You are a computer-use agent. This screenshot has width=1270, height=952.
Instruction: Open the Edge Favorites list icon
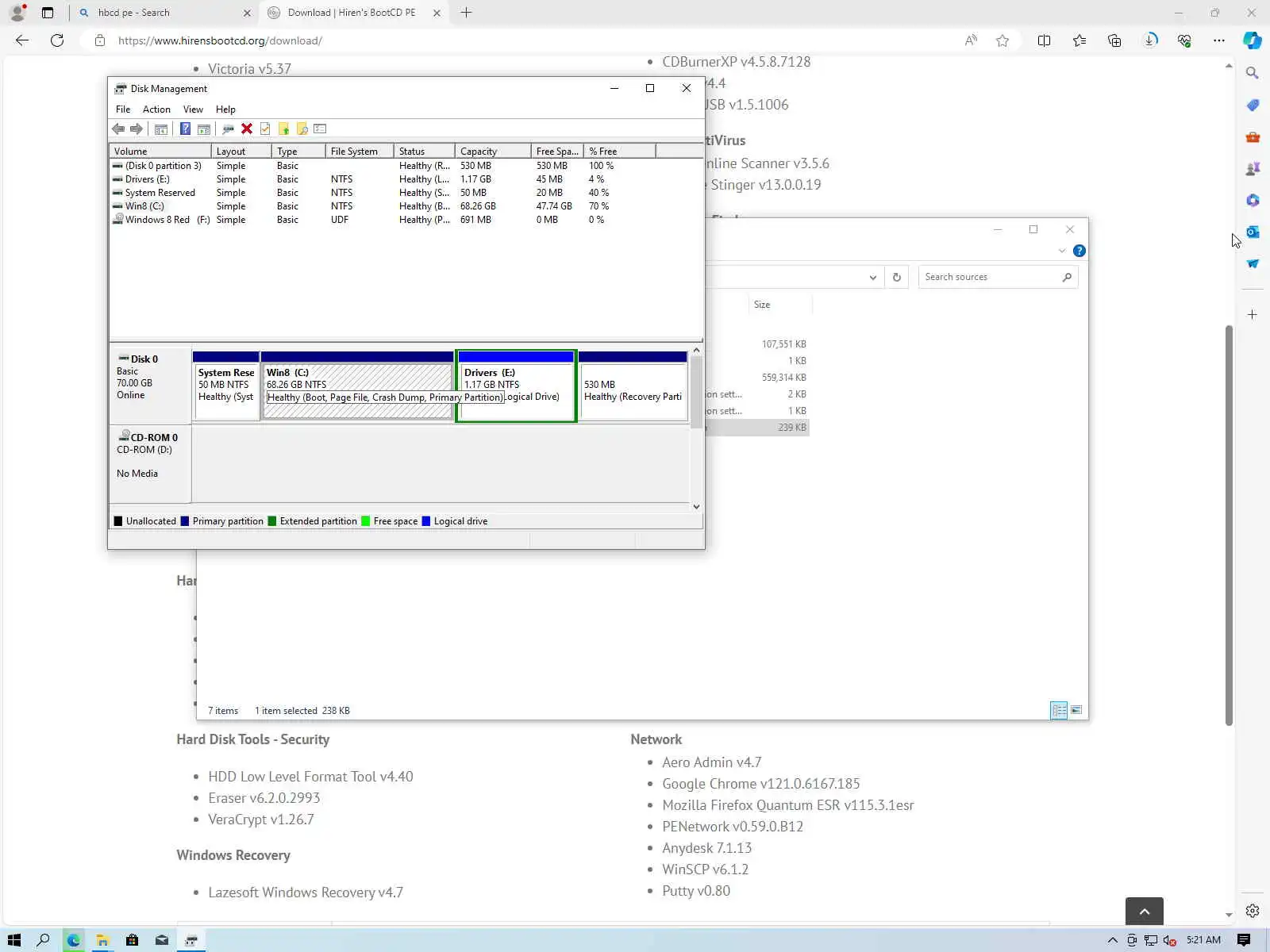pyautogui.click(x=1079, y=40)
